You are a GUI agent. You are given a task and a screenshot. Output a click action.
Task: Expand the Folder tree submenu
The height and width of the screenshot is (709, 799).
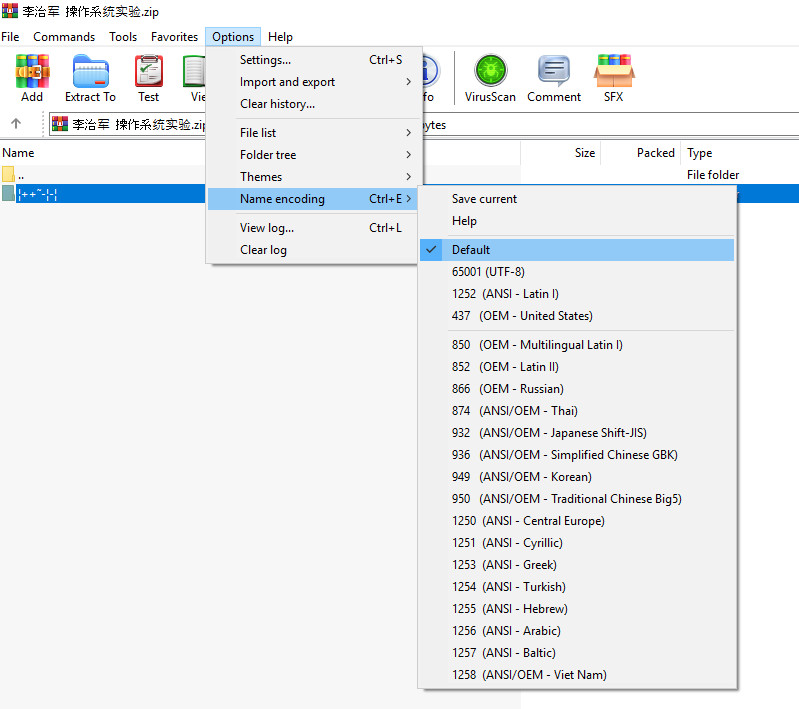pyautogui.click(x=268, y=155)
